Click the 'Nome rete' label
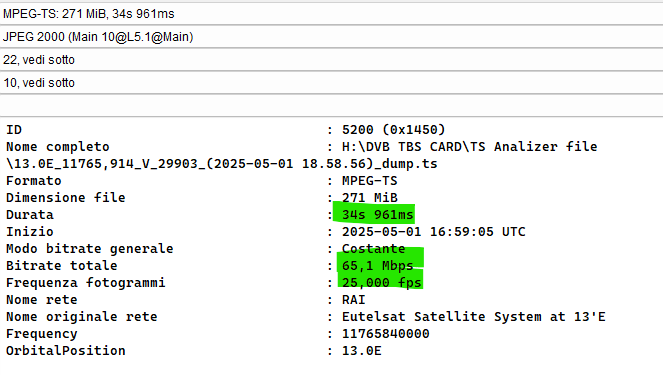The image size is (663, 375). coord(41,299)
